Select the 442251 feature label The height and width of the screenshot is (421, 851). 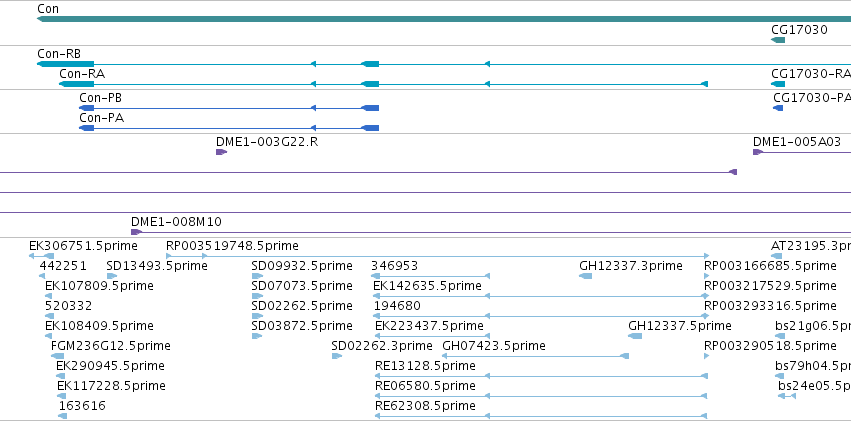point(63,266)
